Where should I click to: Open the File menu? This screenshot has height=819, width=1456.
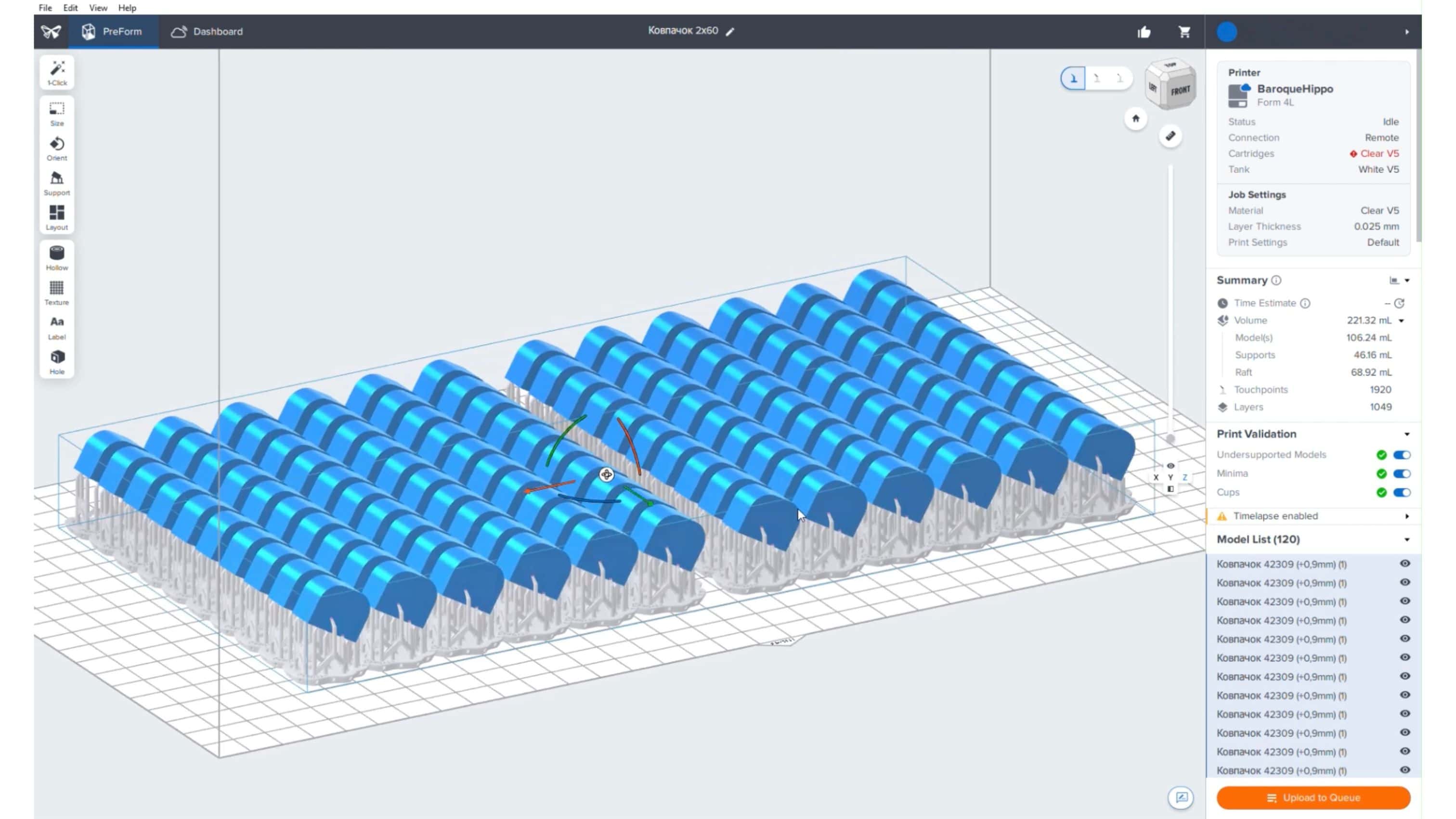coord(45,7)
